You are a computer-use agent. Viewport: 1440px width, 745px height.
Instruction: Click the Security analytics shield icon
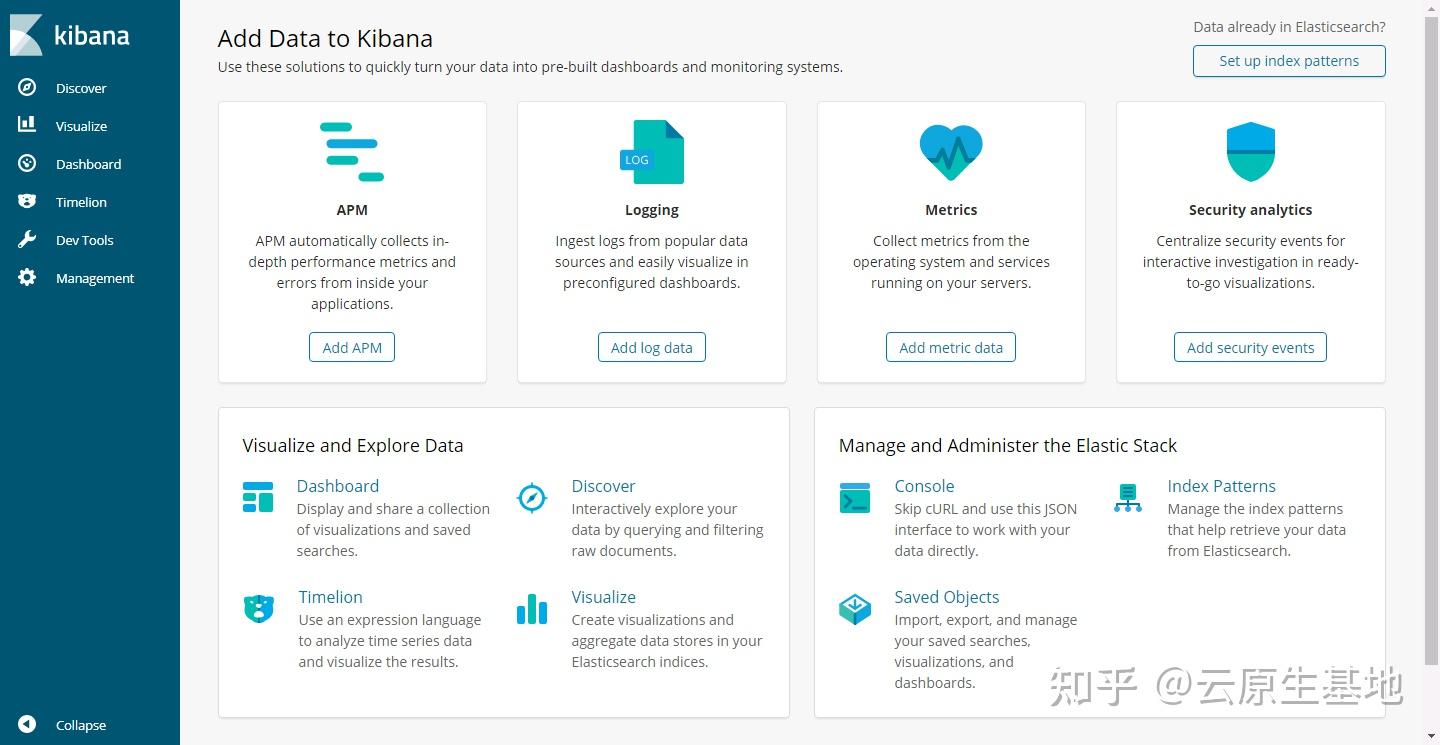click(1250, 152)
